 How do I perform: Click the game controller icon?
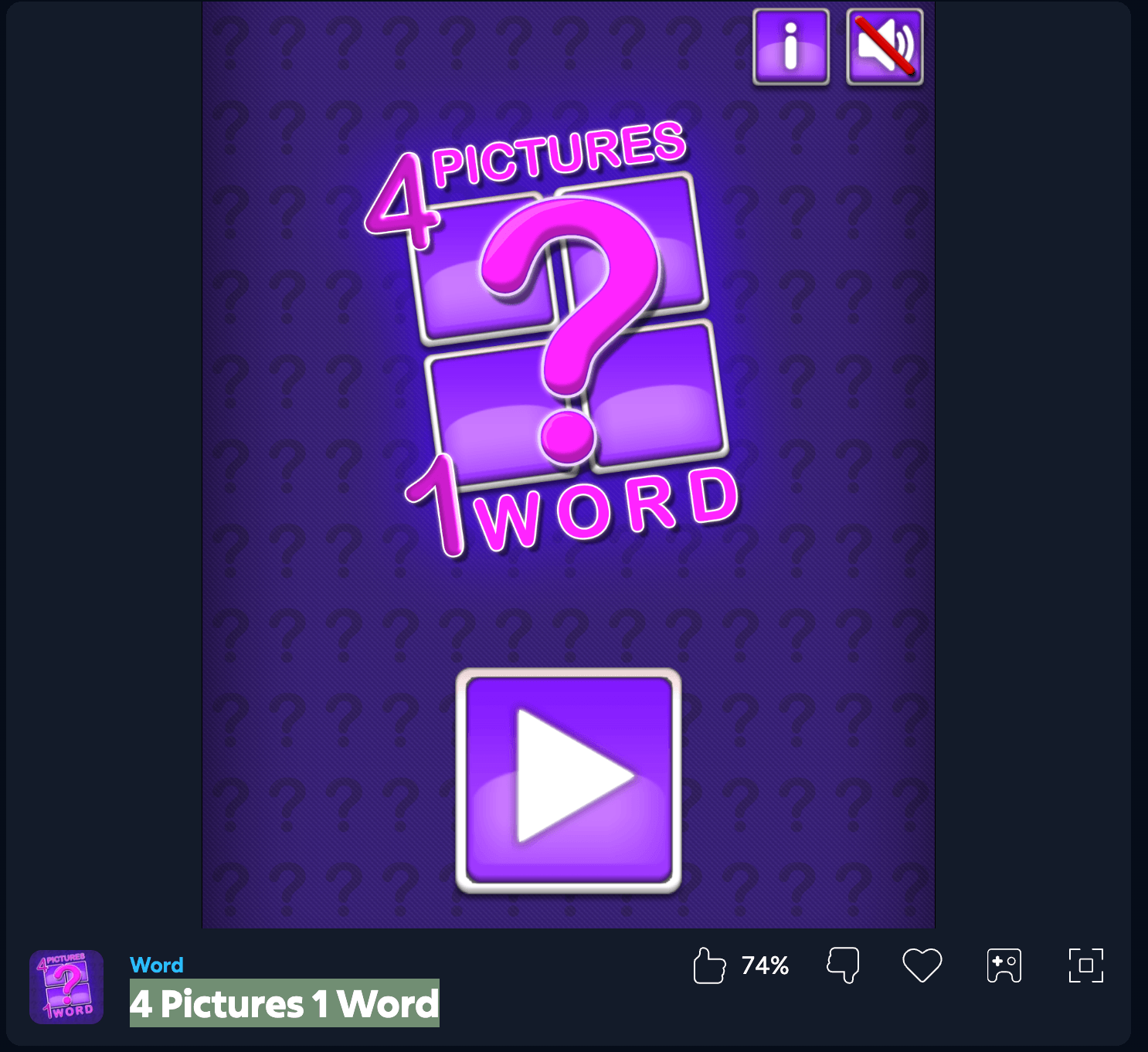pos(1004,965)
